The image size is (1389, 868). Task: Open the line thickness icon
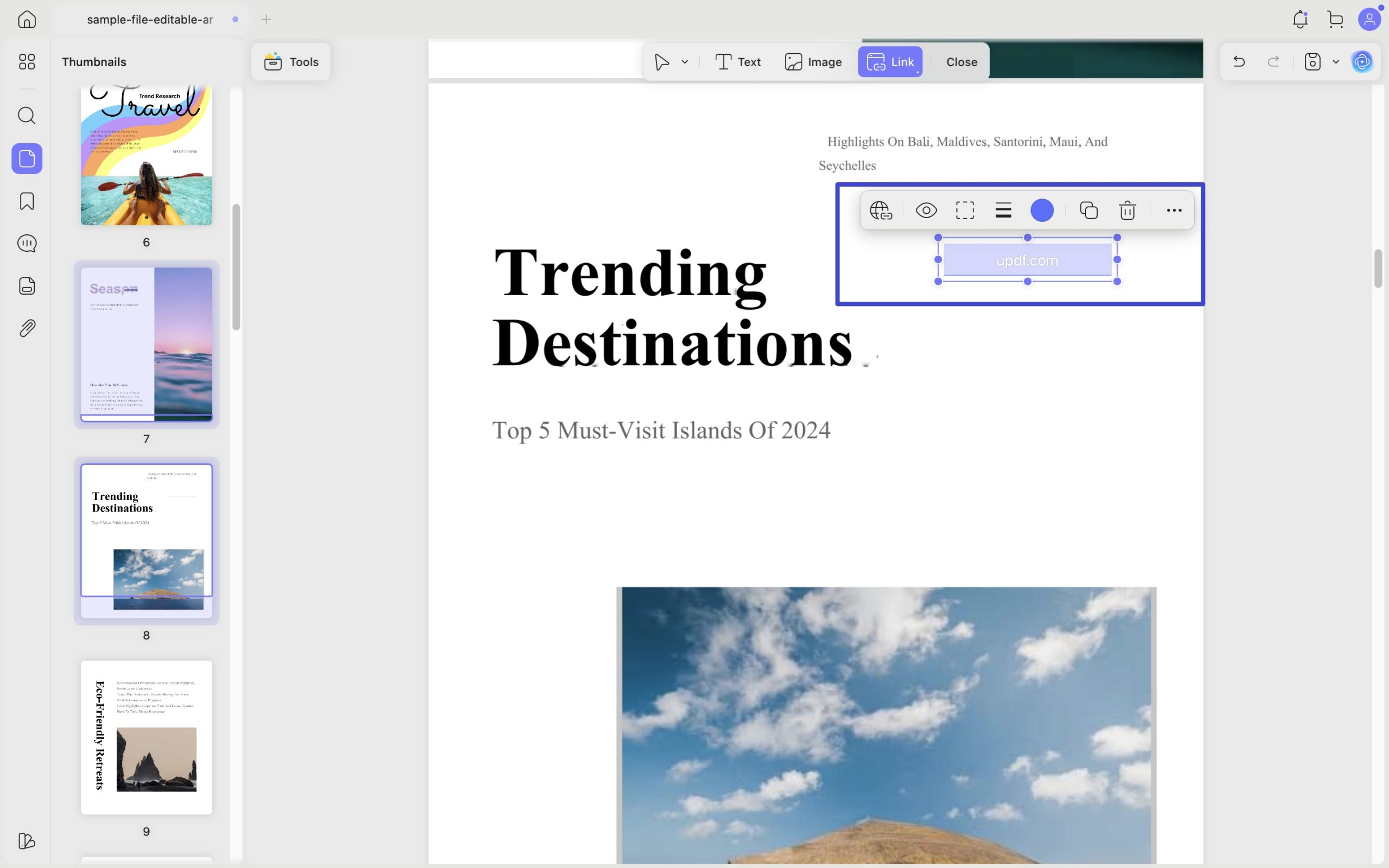coord(1003,210)
